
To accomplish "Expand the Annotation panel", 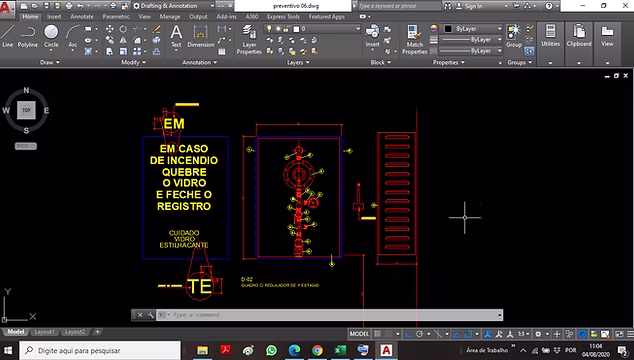I will (199, 62).
